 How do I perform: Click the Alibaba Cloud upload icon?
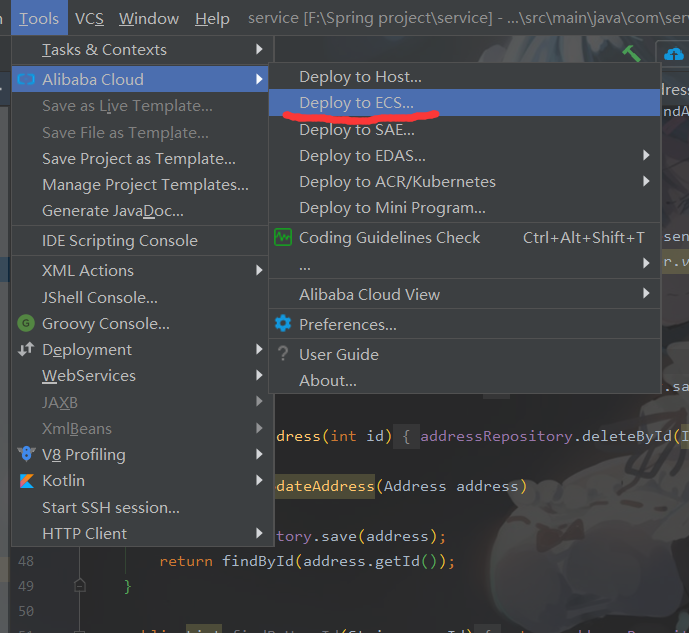pos(671,52)
